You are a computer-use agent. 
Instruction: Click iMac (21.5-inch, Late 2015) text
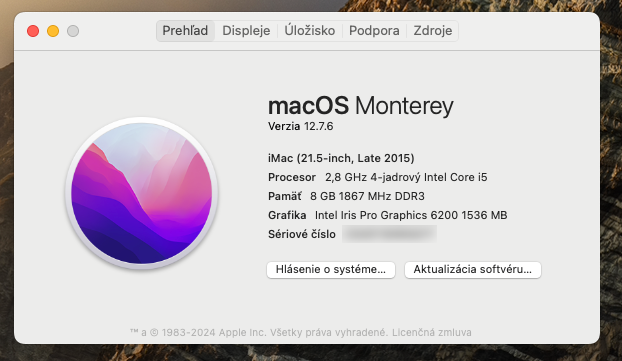[341, 158]
